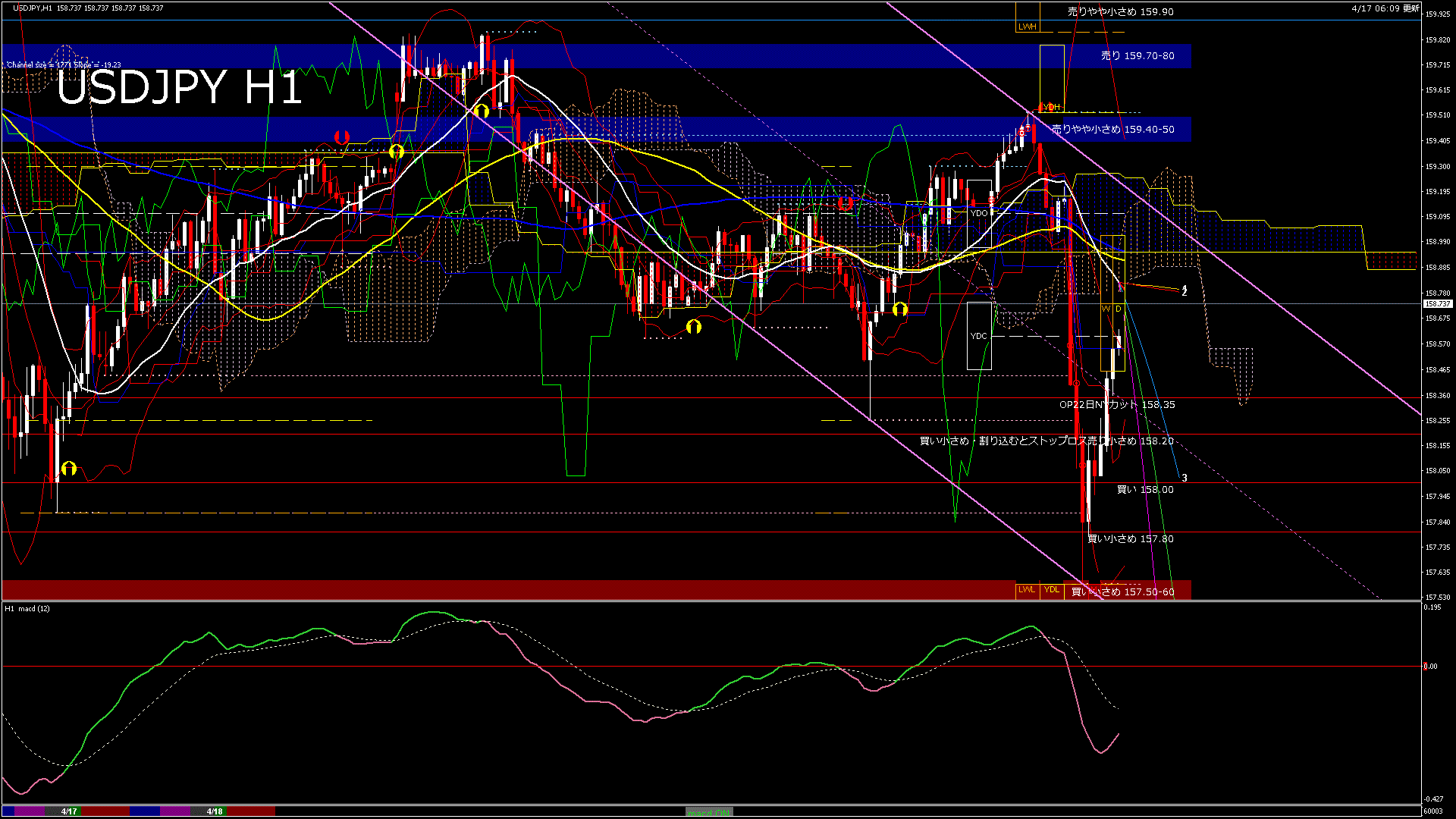1456x819 pixels.
Task: Click the 売り 159.70-80 zone label
Action: pyautogui.click(x=1137, y=56)
